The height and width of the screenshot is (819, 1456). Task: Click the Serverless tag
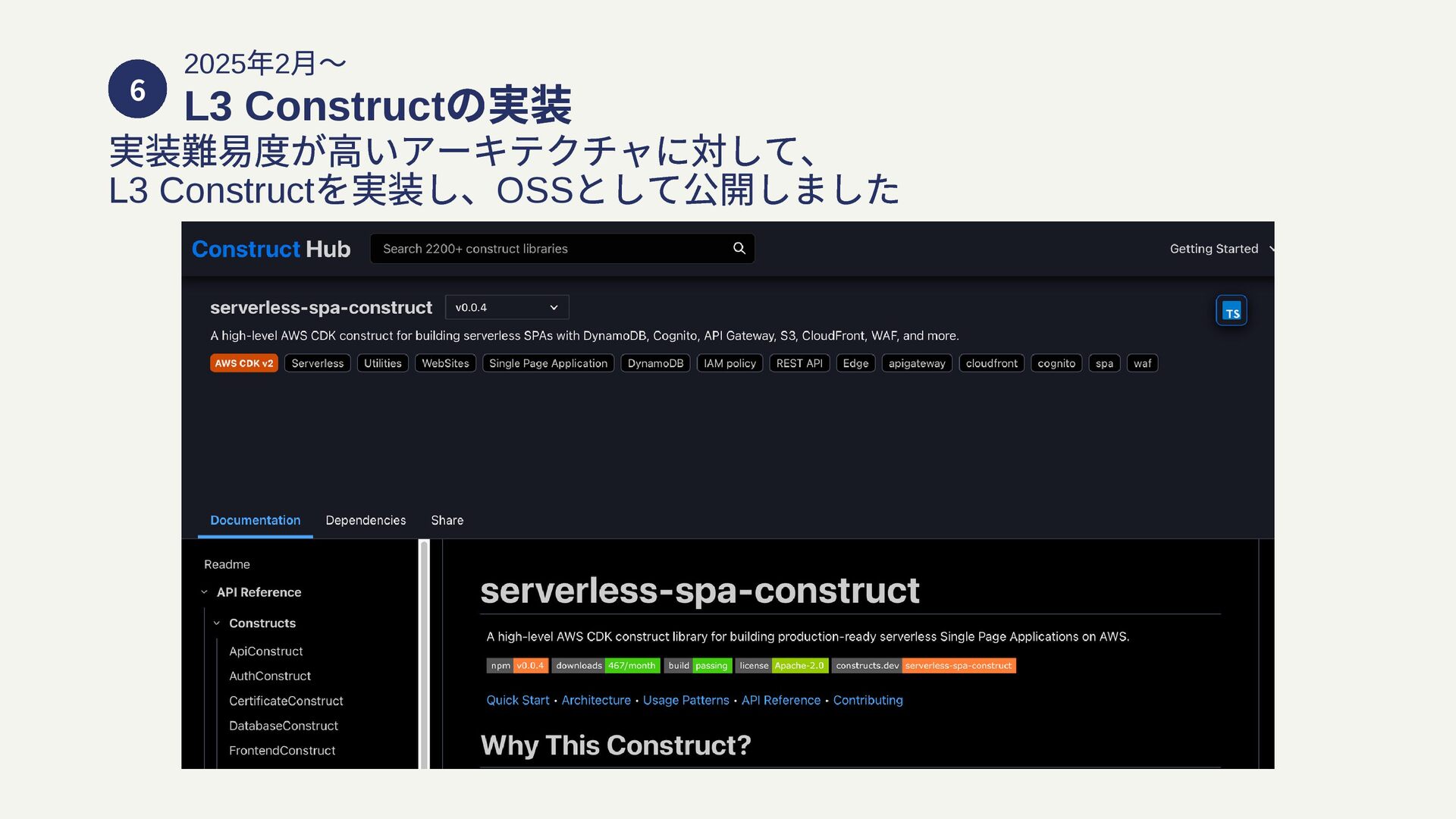tap(317, 363)
